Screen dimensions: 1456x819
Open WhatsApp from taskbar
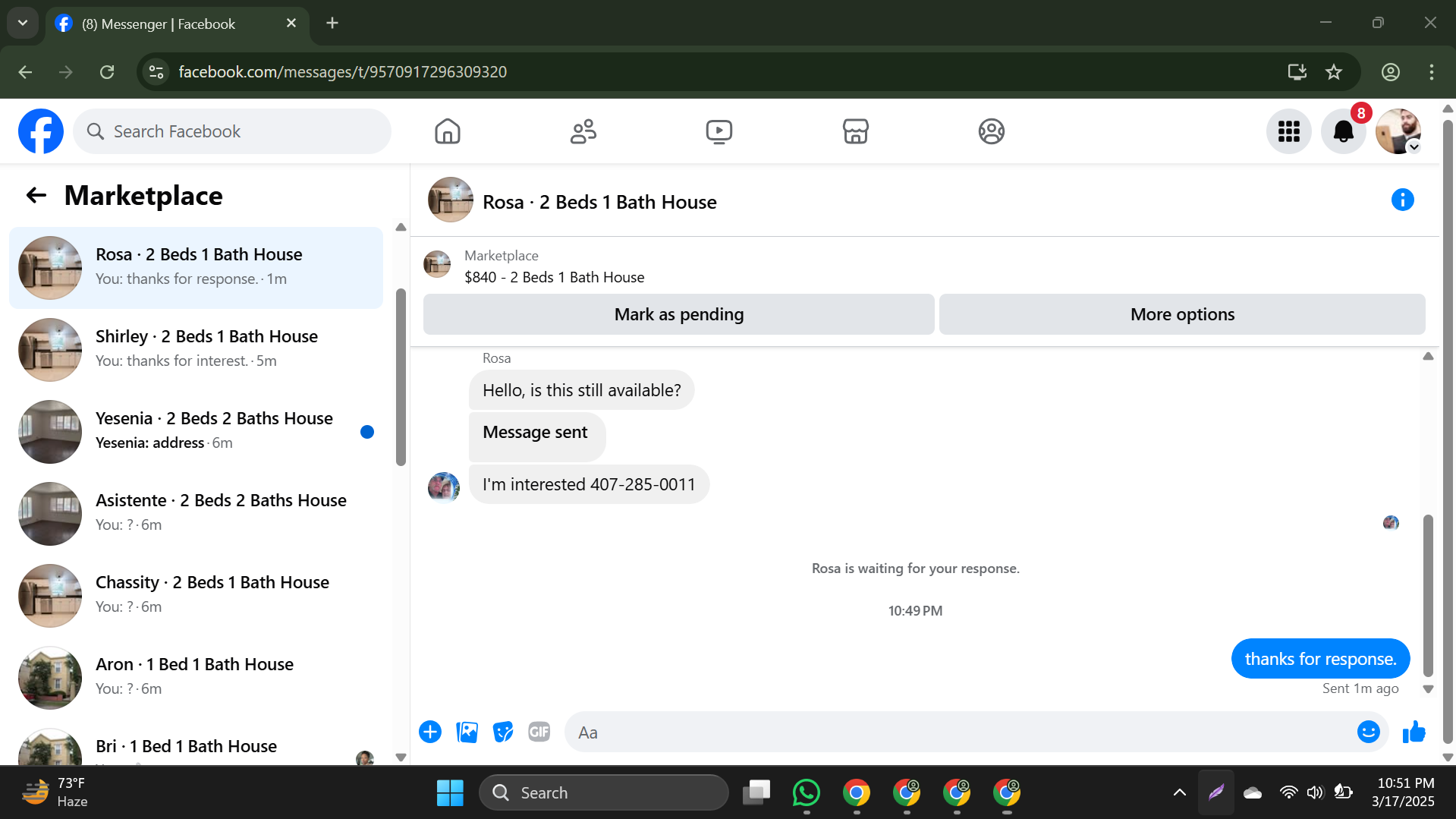coord(806,792)
